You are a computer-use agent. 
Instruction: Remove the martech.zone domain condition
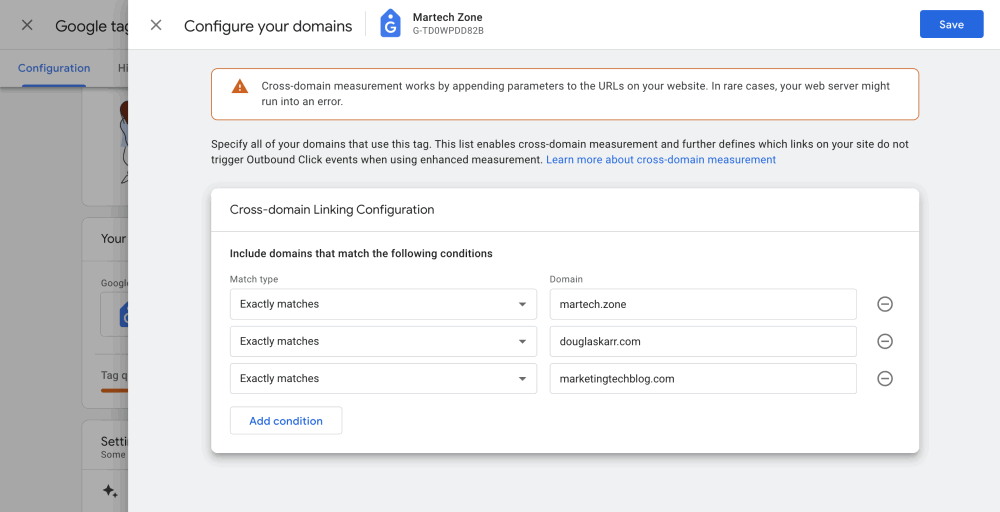pyautogui.click(x=885, y=304)
